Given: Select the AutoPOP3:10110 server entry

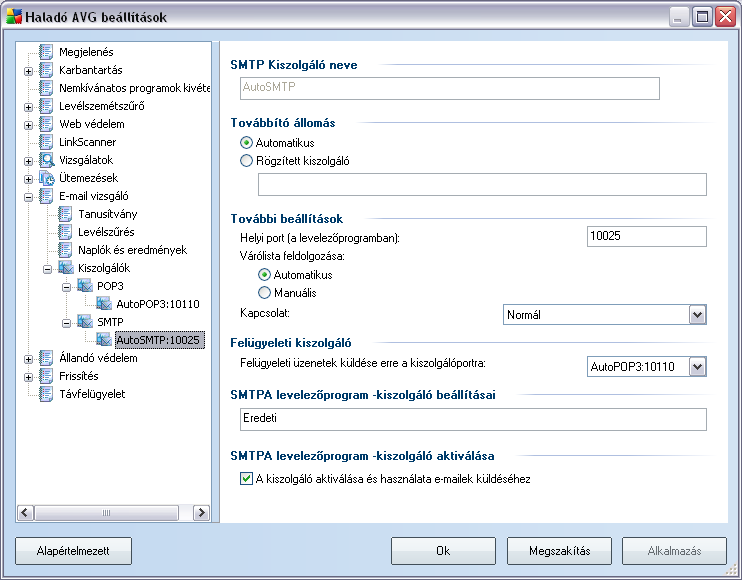Looking at the screenshot, I should point(158,304).
